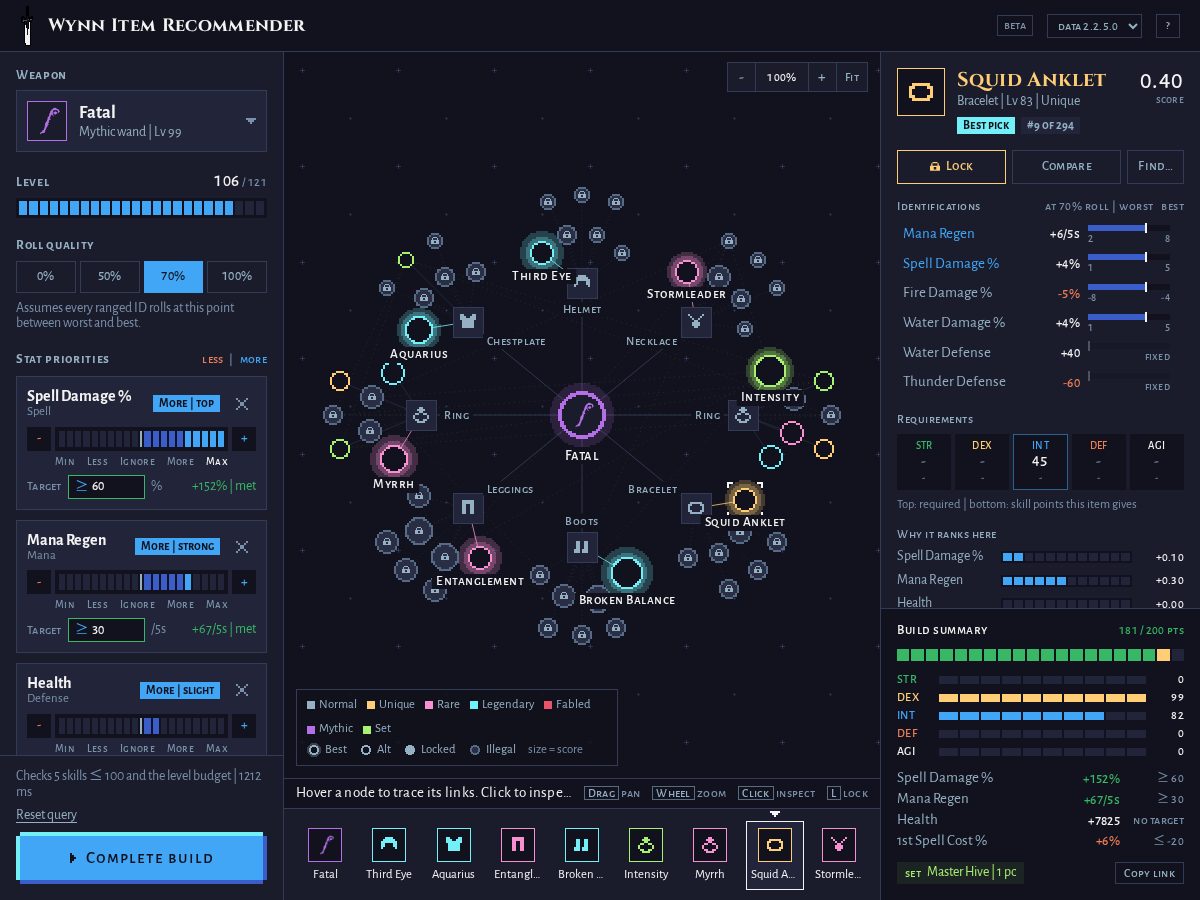Remove the Mana Regen priority
The image size is (1200, 900).
click(x=242, y=547)
